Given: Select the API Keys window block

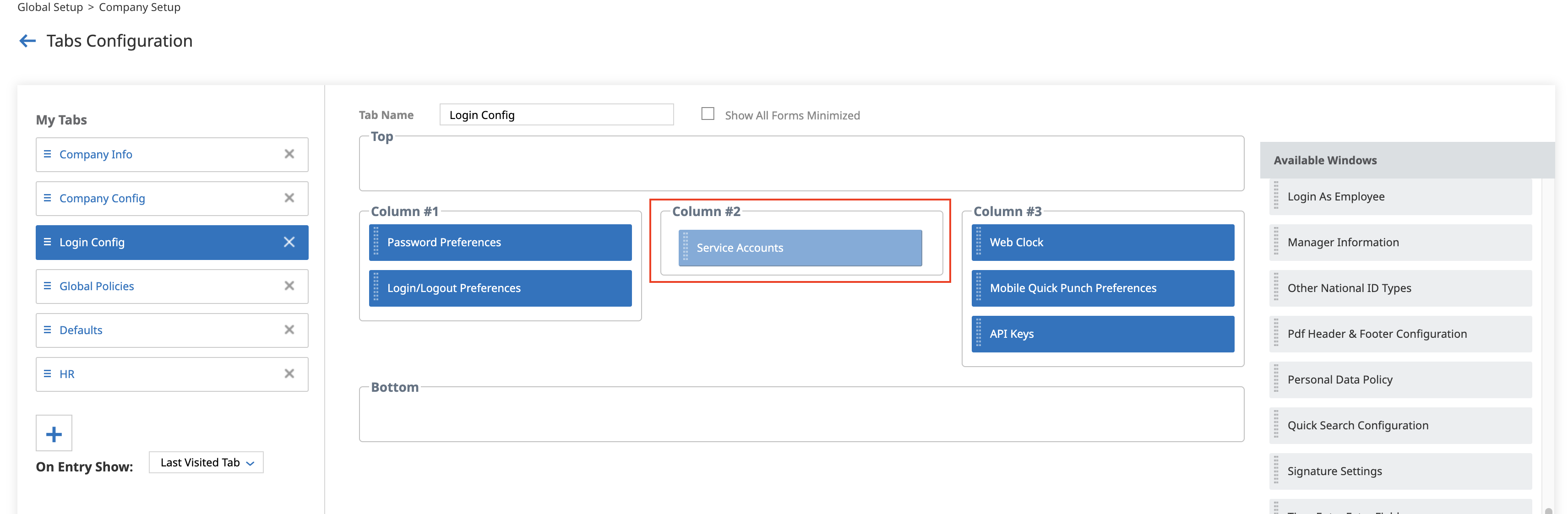Looking at the screenshot, I should pyautogui.click(x=1102, y=334).
